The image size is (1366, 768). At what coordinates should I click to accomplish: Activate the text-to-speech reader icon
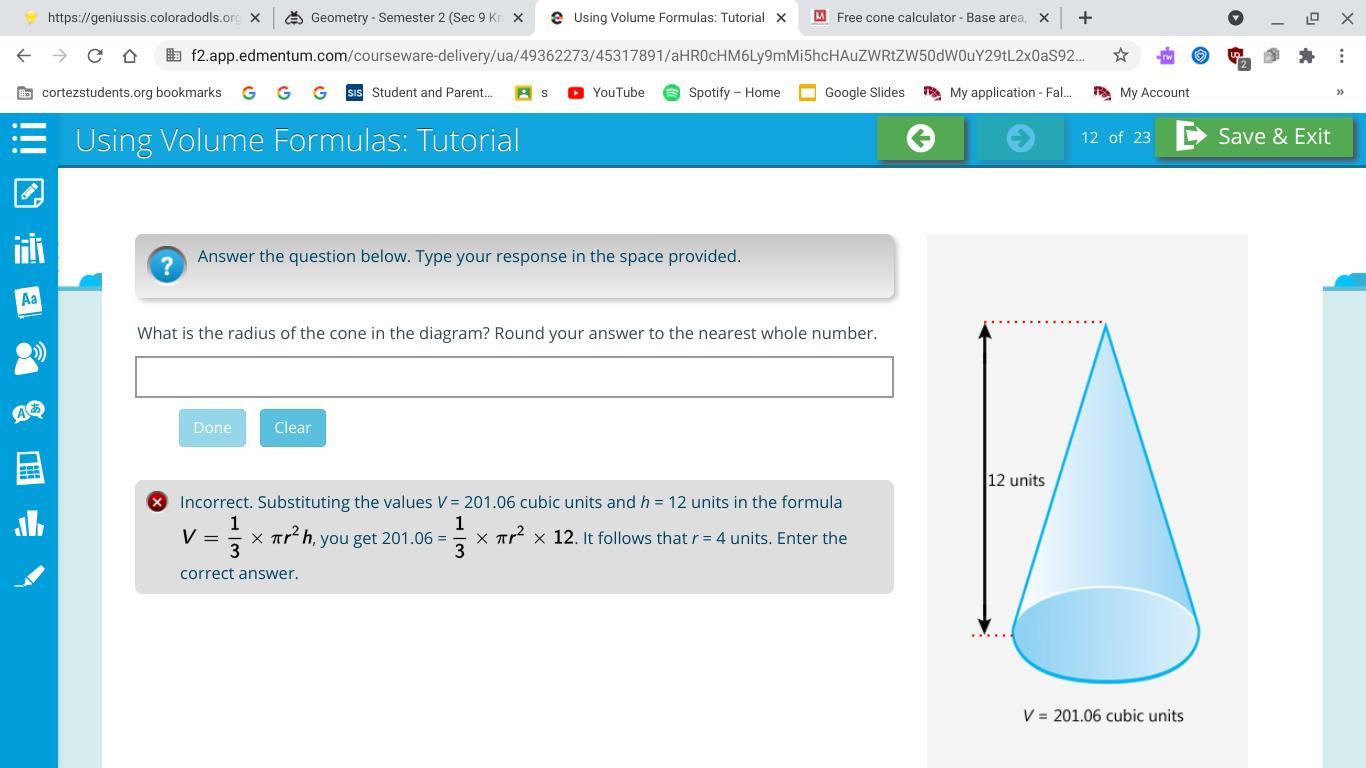coord(29,357)
